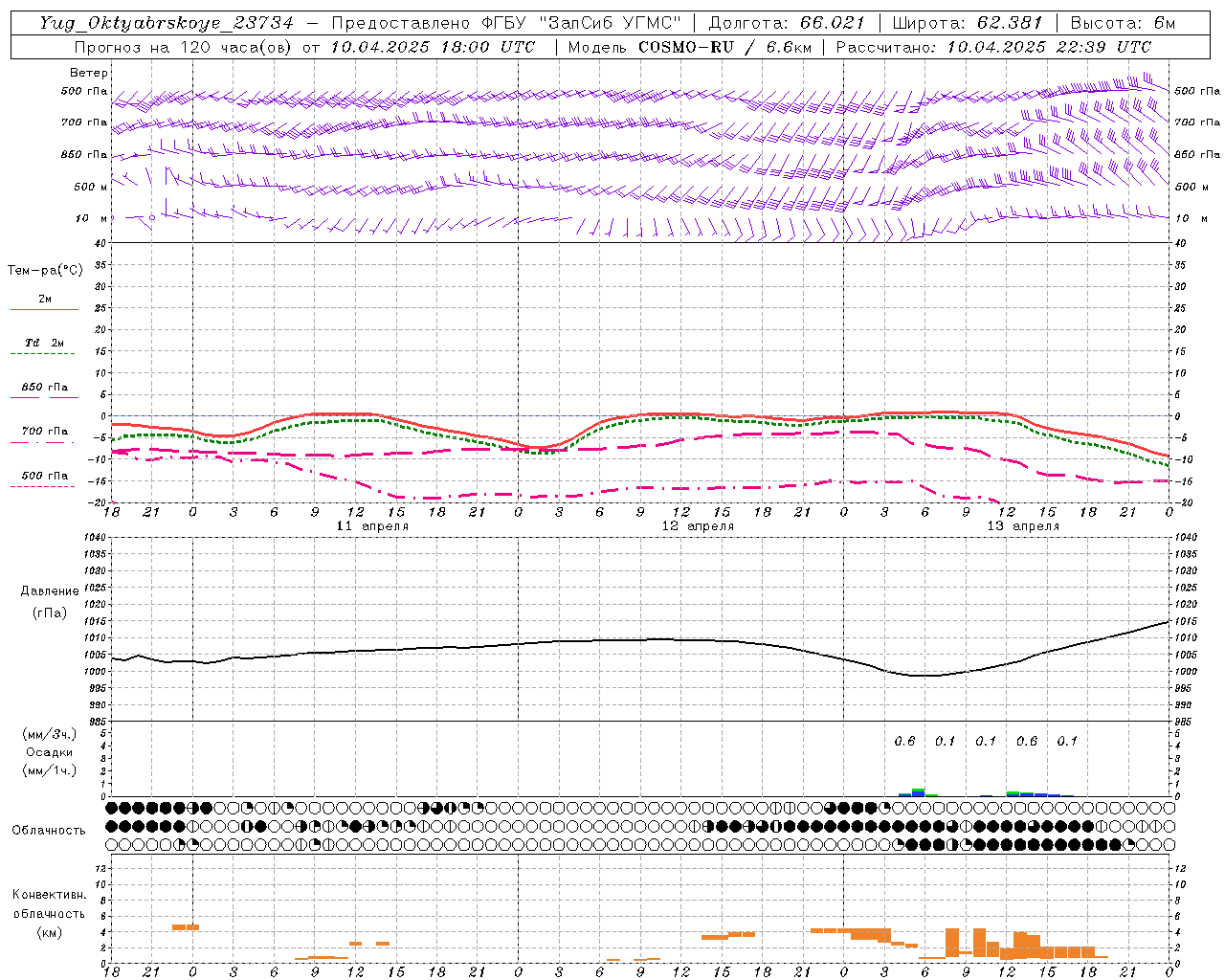Click the line sample under 2м legend
Viewport: 1225px width, 980px height.
tap(44, 310)
